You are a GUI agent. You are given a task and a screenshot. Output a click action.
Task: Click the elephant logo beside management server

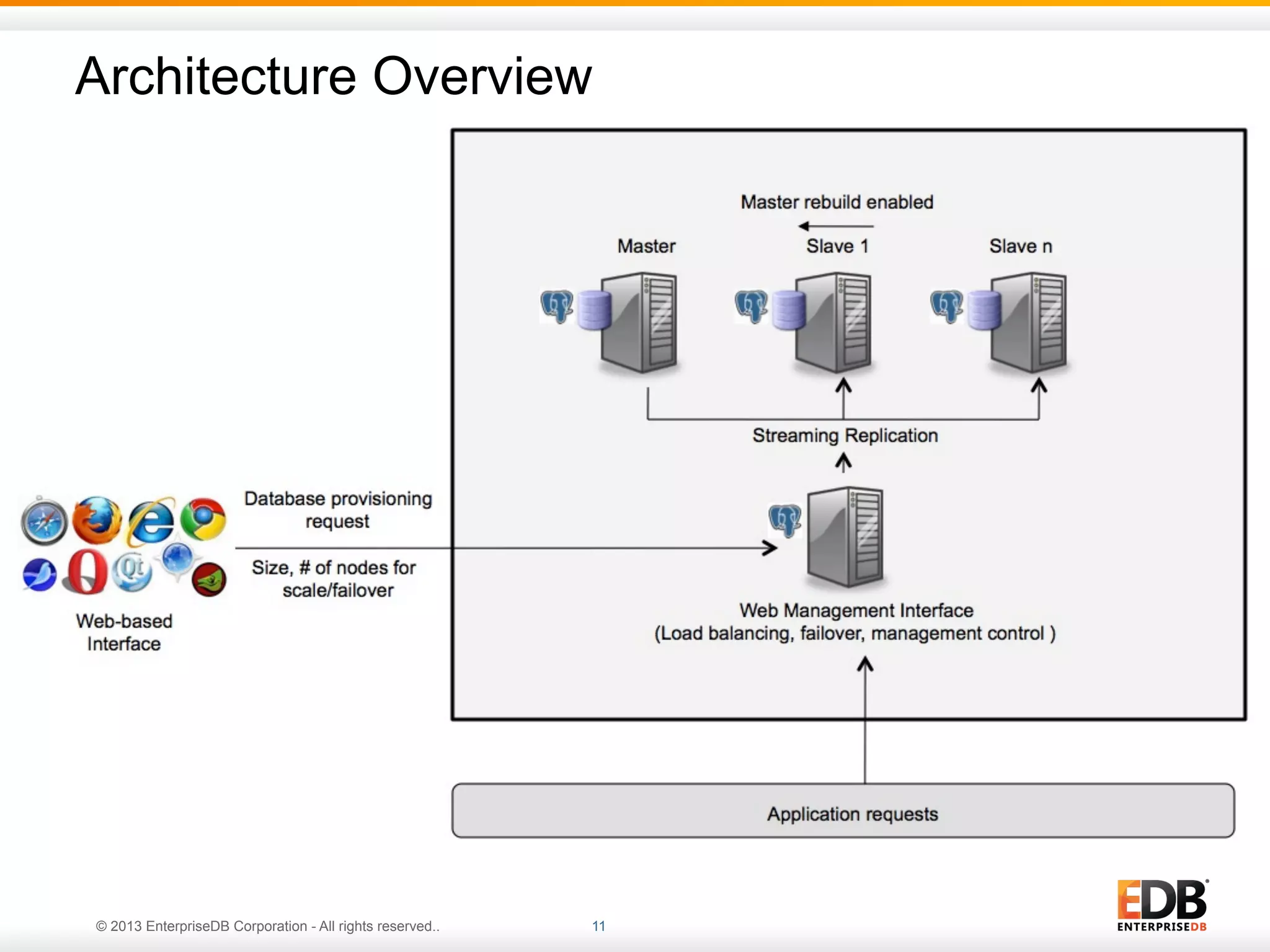pyautogui.click(x=785, y=520)
